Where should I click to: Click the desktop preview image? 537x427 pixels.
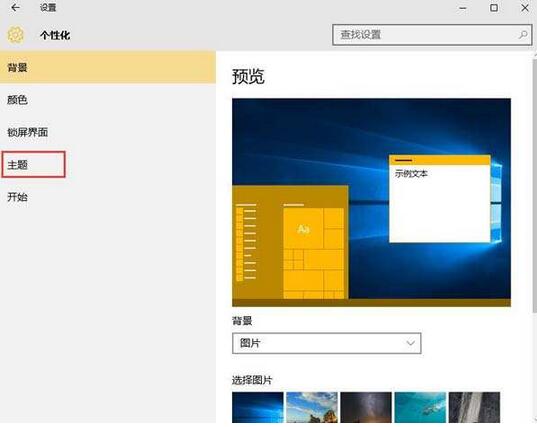(x=371, y=202)
